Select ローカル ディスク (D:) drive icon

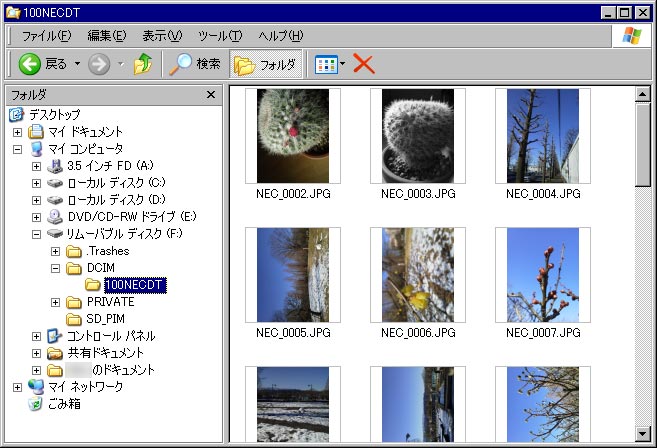pos(55,200)
